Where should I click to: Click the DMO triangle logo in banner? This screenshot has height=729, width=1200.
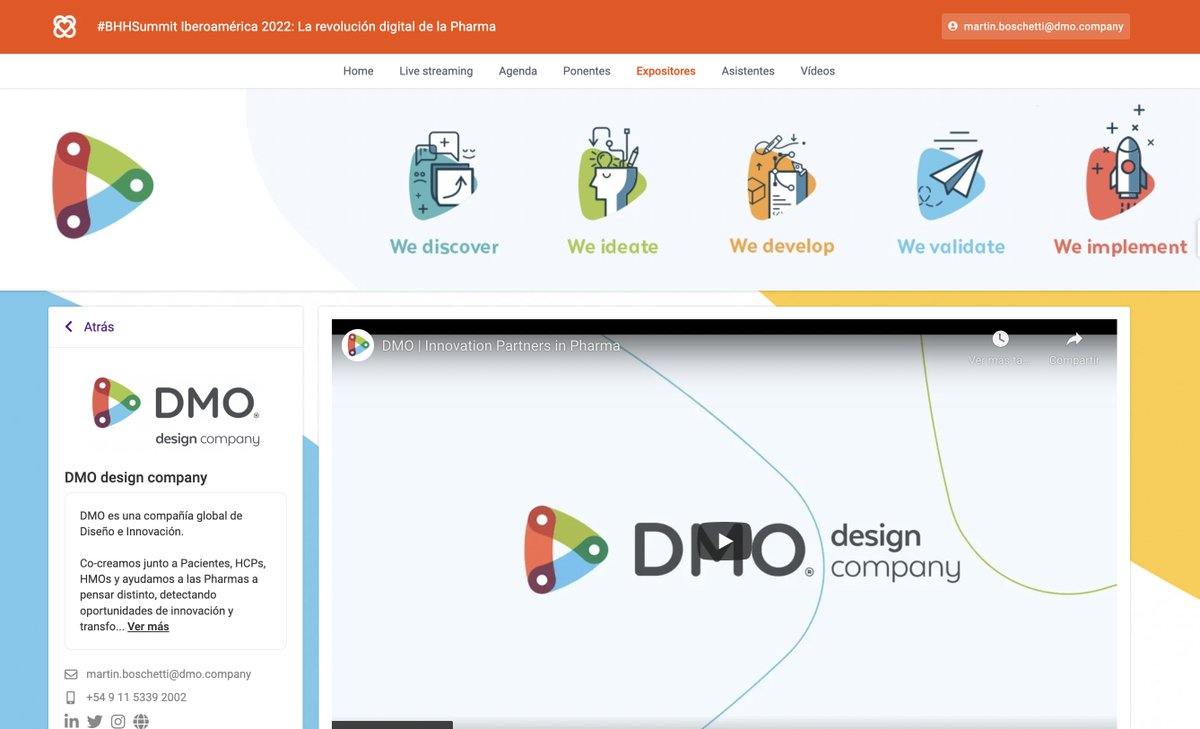(102, 185)
